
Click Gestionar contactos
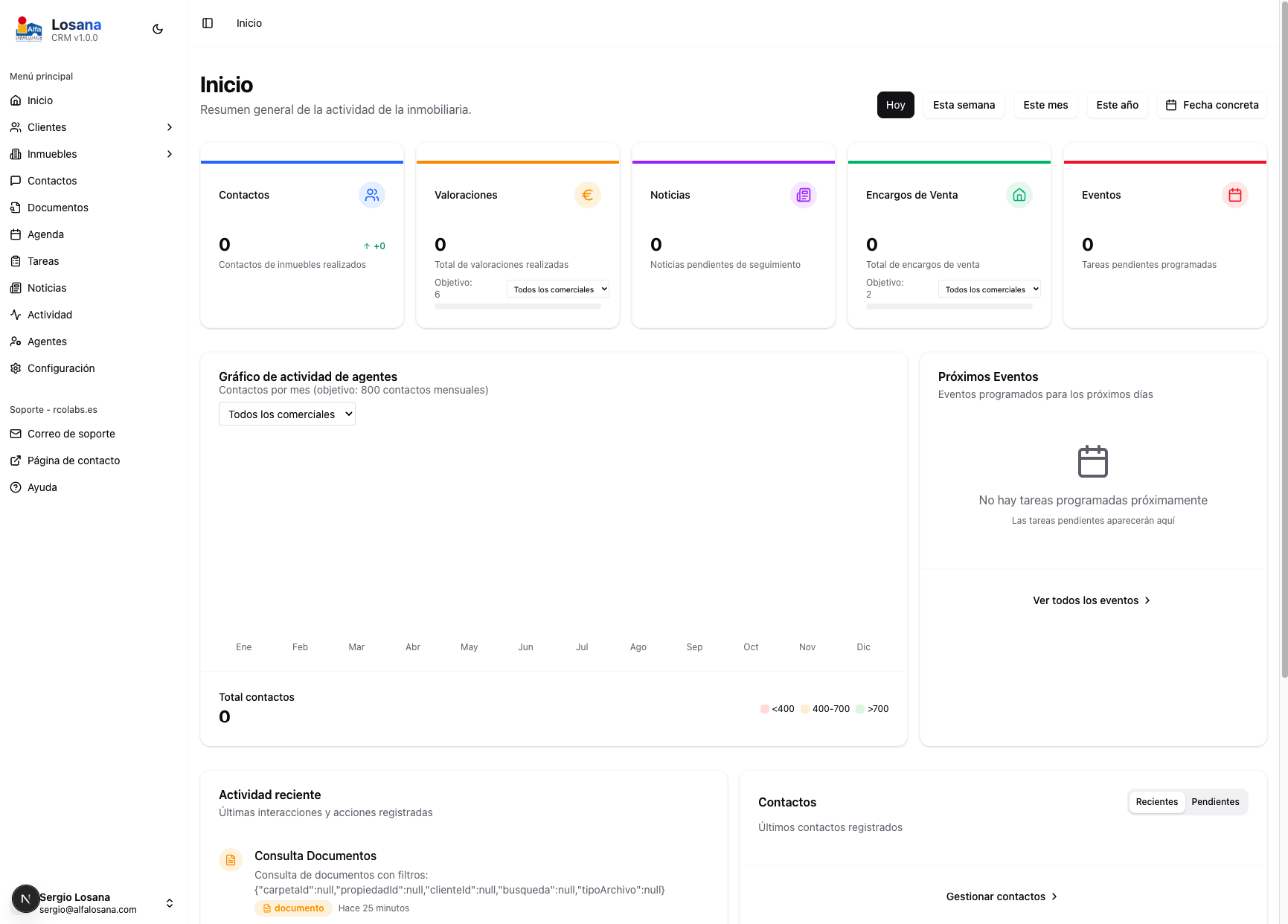point(1001,896)
